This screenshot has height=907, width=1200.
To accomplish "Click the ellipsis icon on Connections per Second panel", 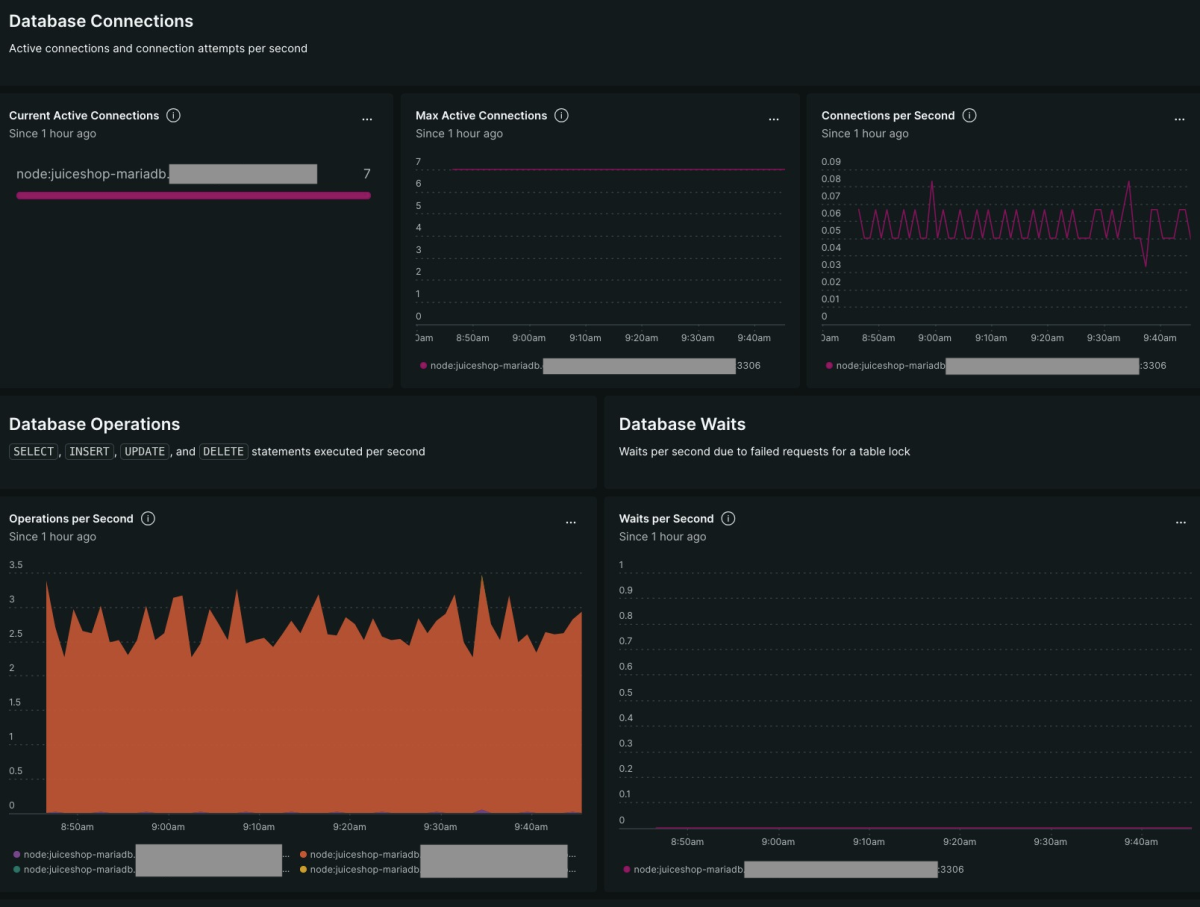I will pos(1179,118).
